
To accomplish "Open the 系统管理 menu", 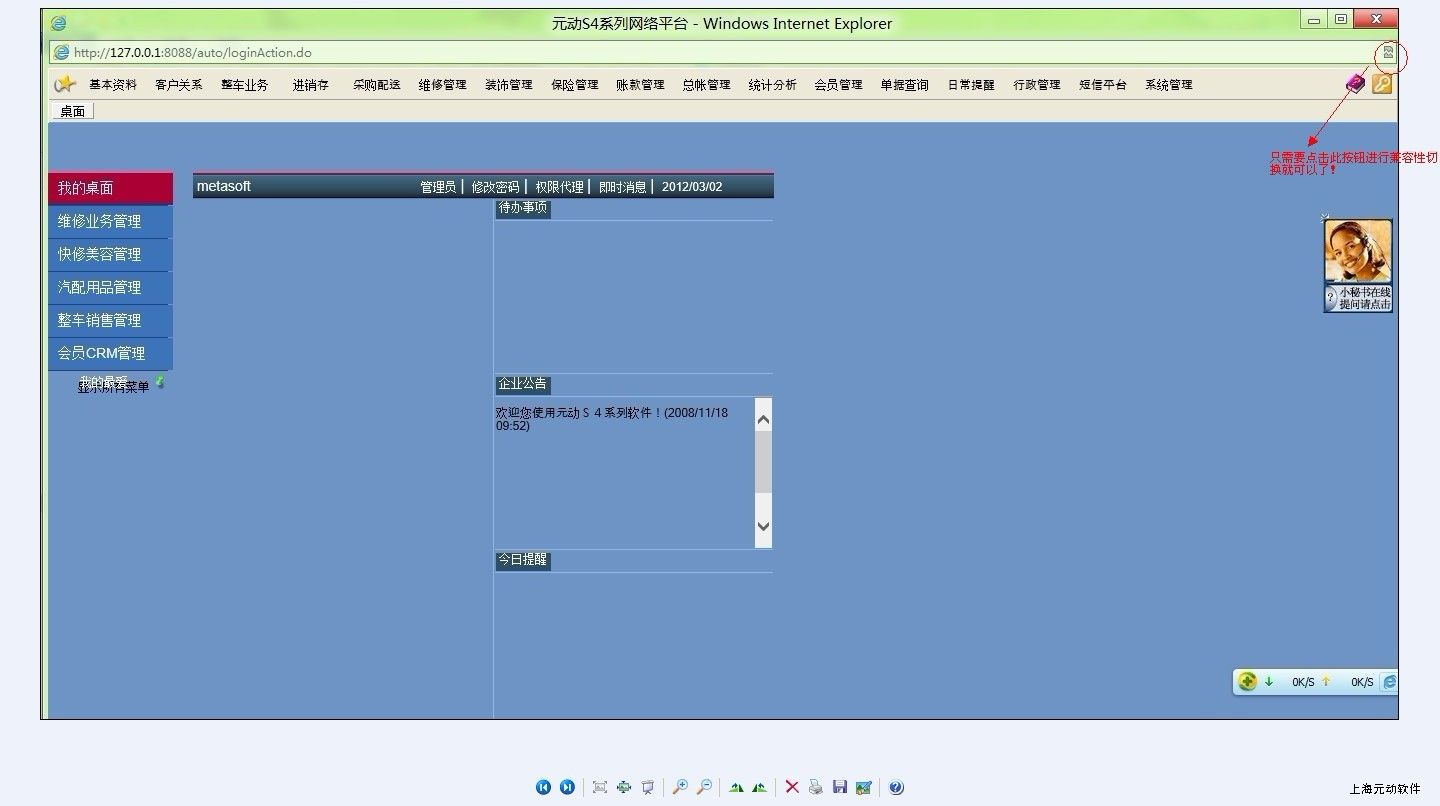I will click(1168, 85).
